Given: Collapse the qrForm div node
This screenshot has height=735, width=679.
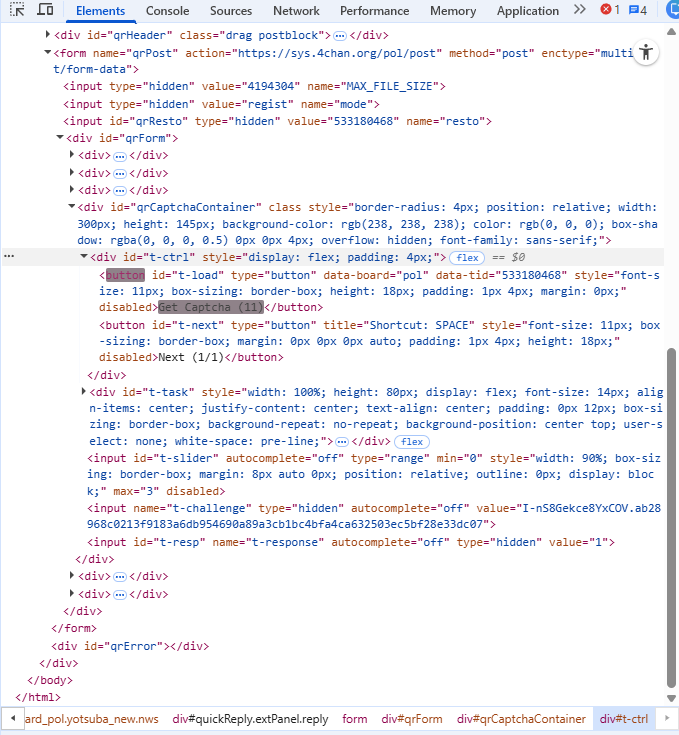Looking at the screenshot, I should pyautogui.click(x=60, y=137).
